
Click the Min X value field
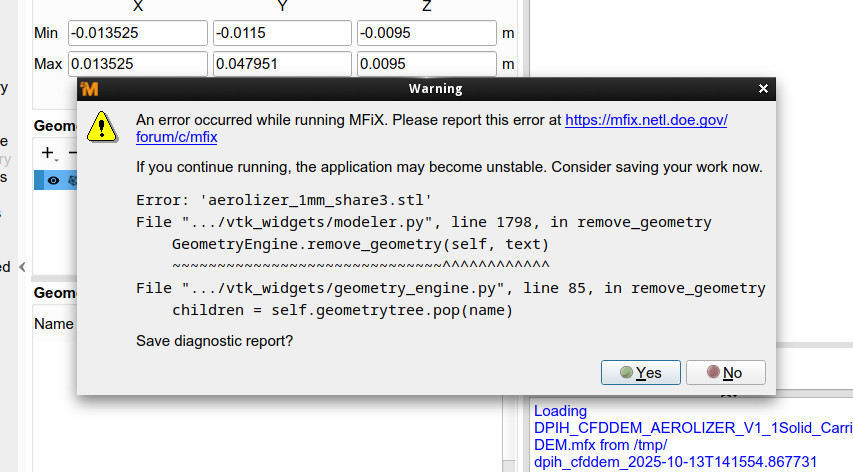tap(136, 33)
